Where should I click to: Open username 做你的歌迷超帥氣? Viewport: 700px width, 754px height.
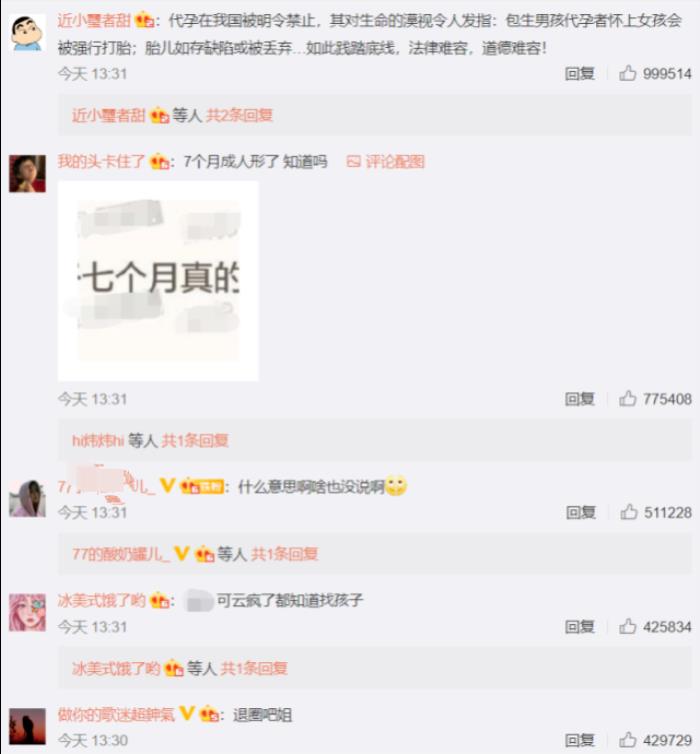[116, 715]
